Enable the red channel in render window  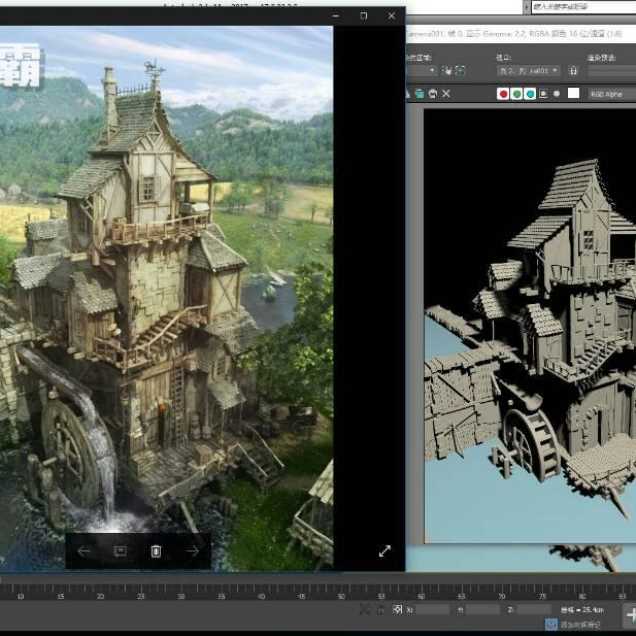click(503, 94)
